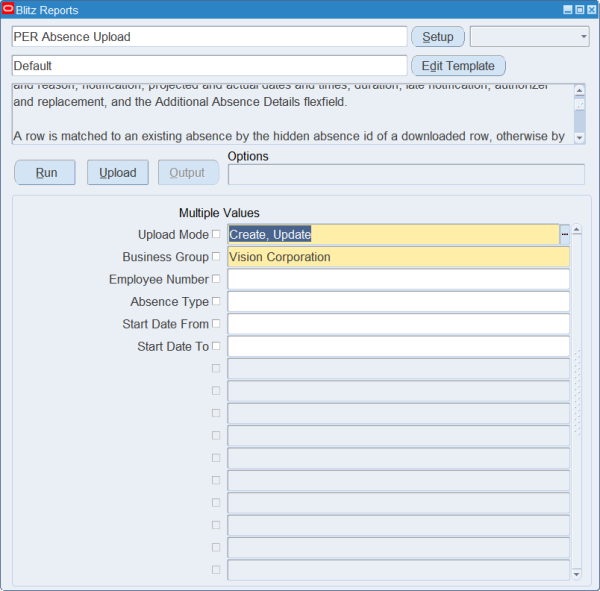The image size is (600, 591).
Task: Click the Blitz Reports window title
Action: (47, 10)
